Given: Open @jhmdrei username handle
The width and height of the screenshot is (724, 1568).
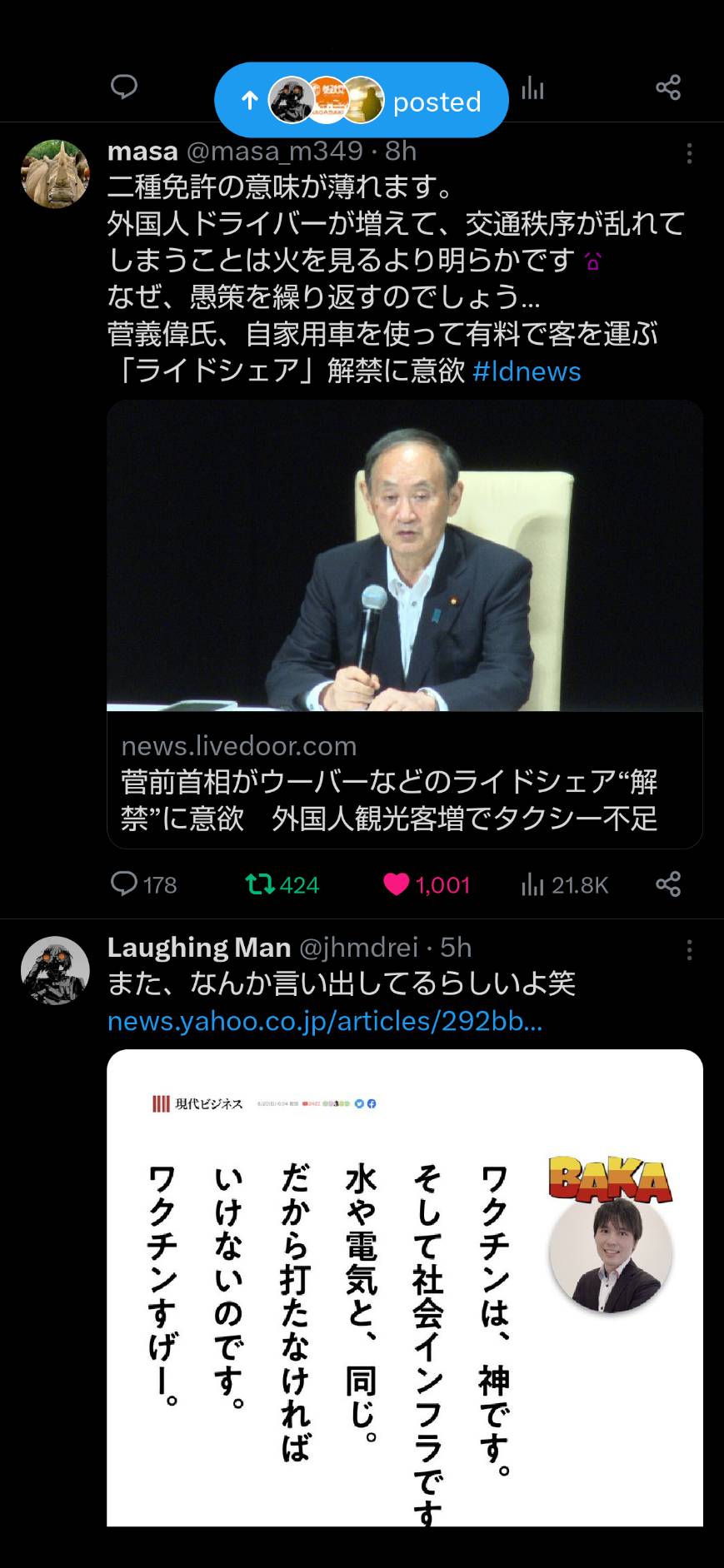Looking at the screenshot, I should (x=358, y=948).
